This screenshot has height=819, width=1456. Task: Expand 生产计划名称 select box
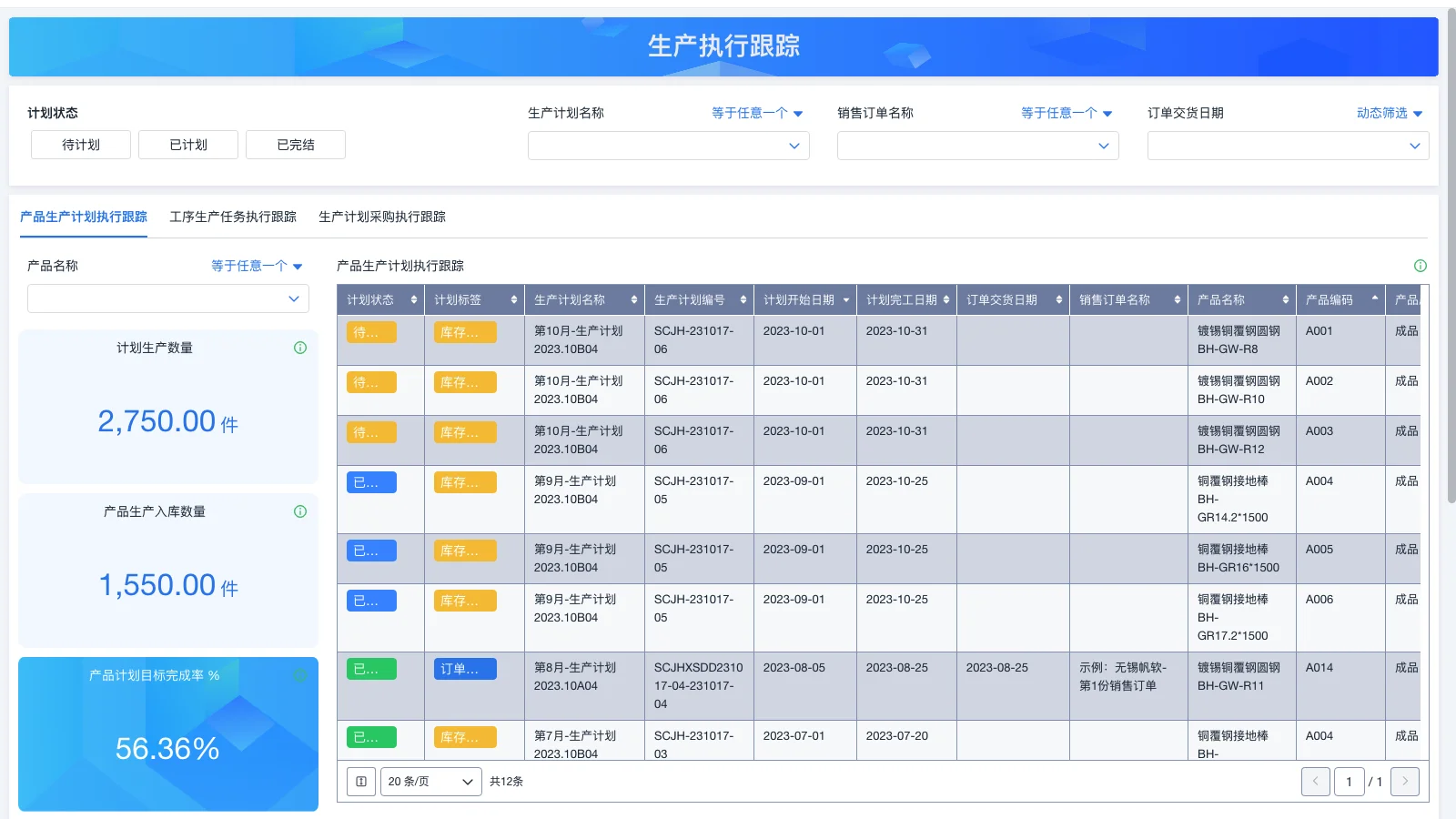[x=669, y=146]
